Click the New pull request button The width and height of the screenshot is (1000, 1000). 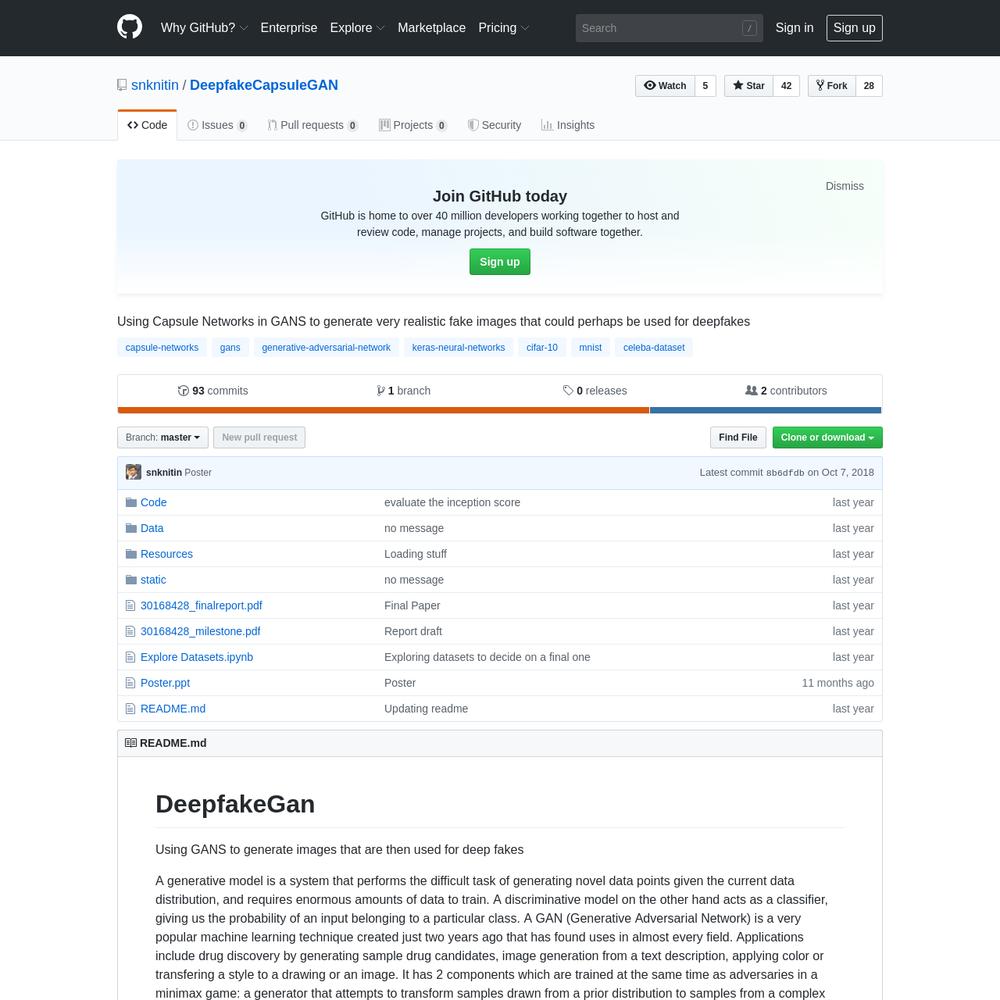pos(259,438)
